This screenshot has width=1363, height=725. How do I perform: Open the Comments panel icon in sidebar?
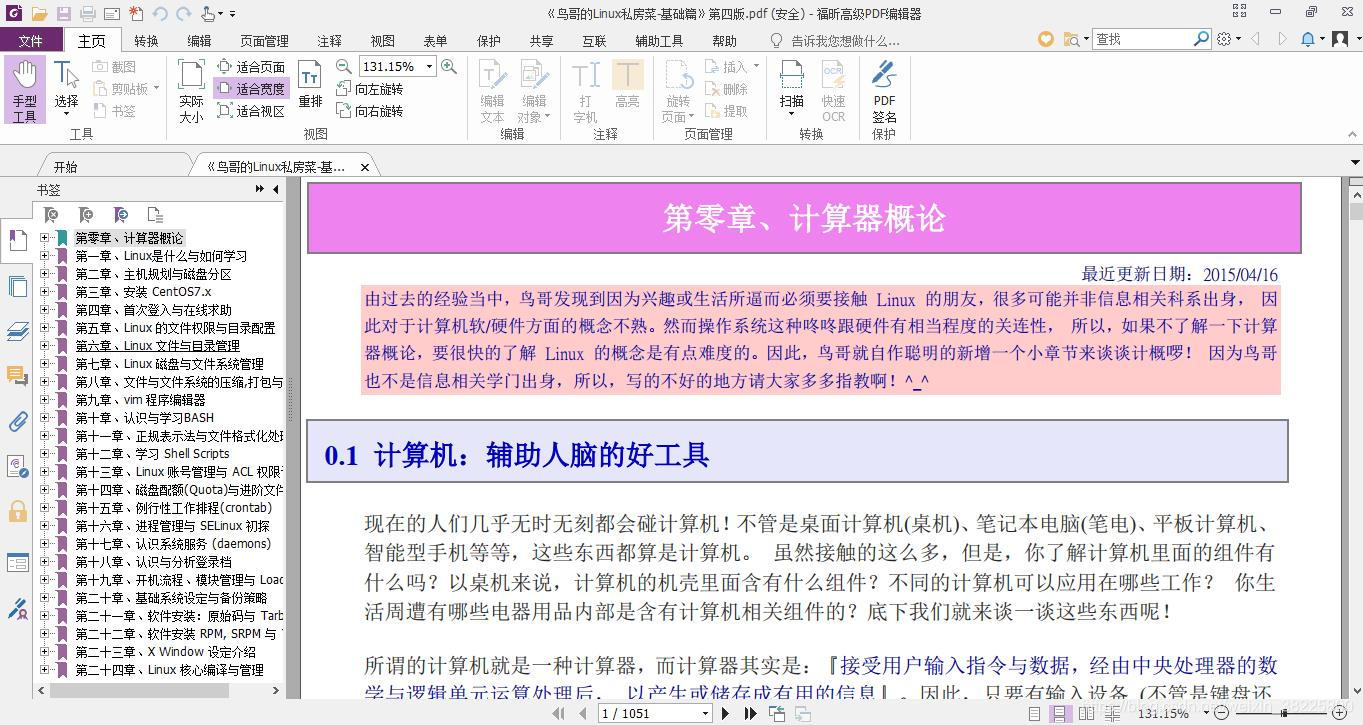pos(17,376)
